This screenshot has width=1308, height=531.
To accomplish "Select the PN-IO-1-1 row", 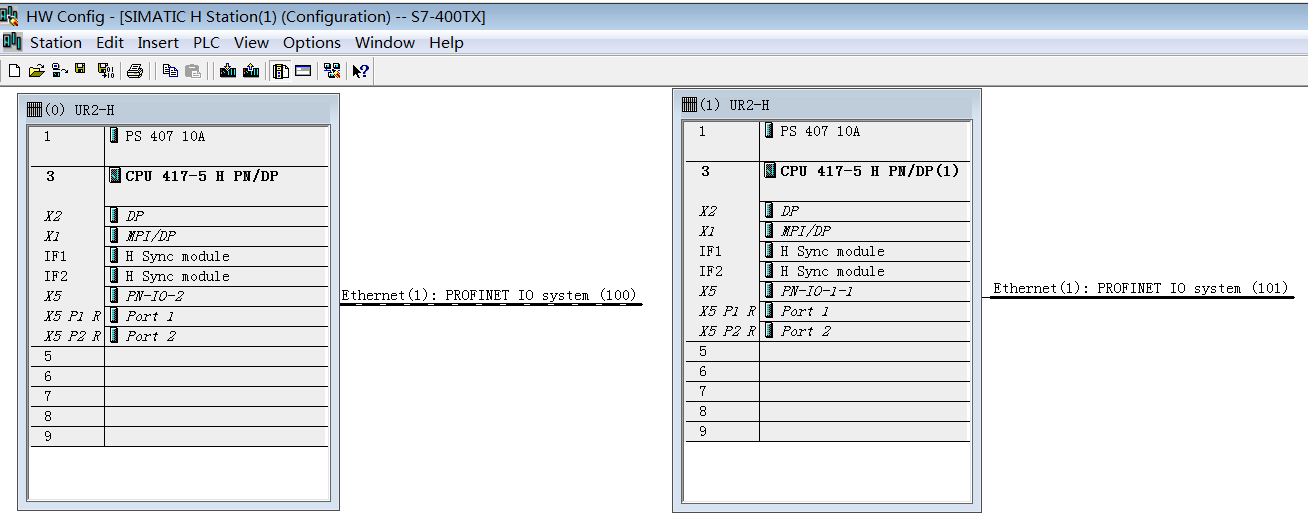I will click(827, 291).
